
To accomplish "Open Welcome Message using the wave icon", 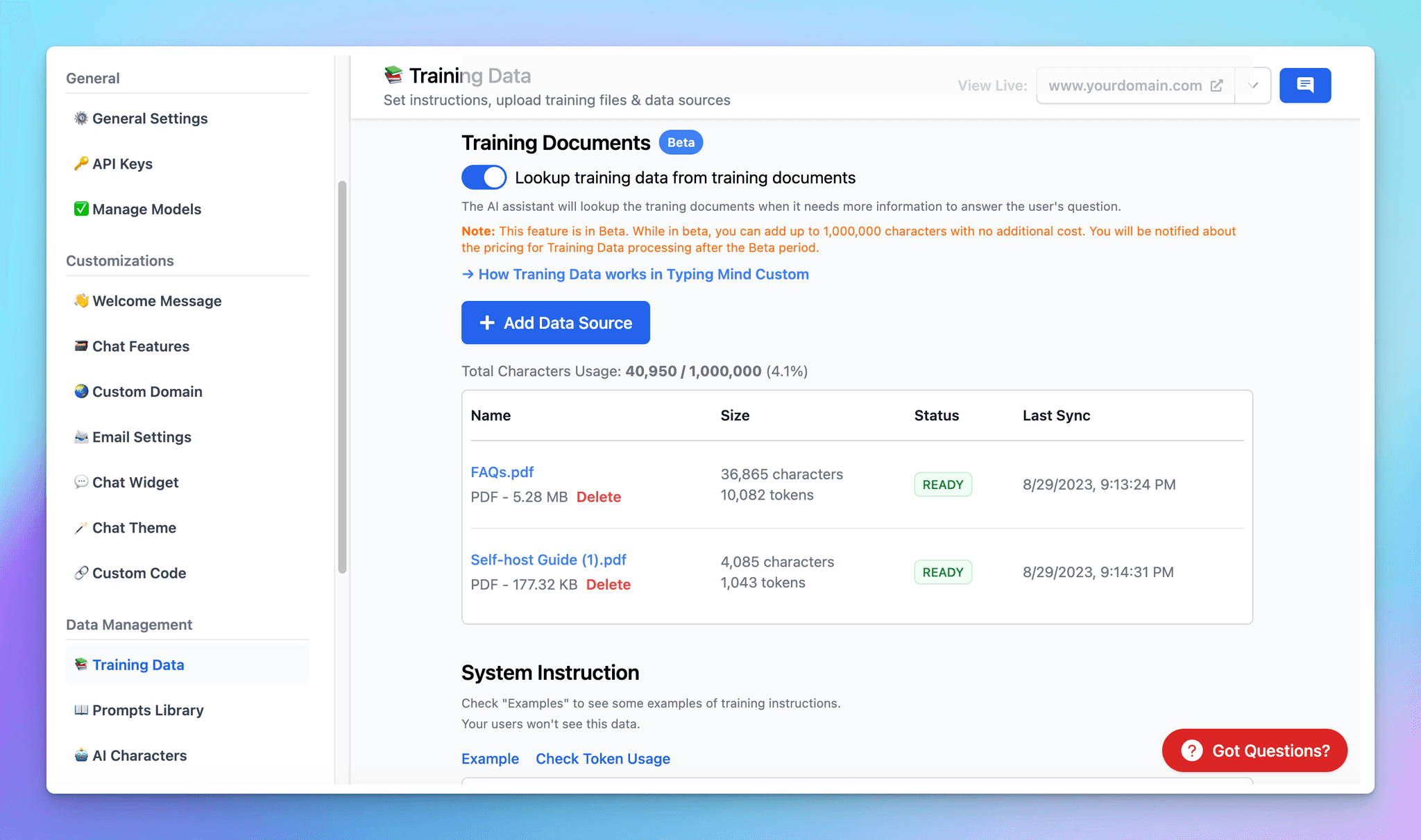I will click(81, 301).
